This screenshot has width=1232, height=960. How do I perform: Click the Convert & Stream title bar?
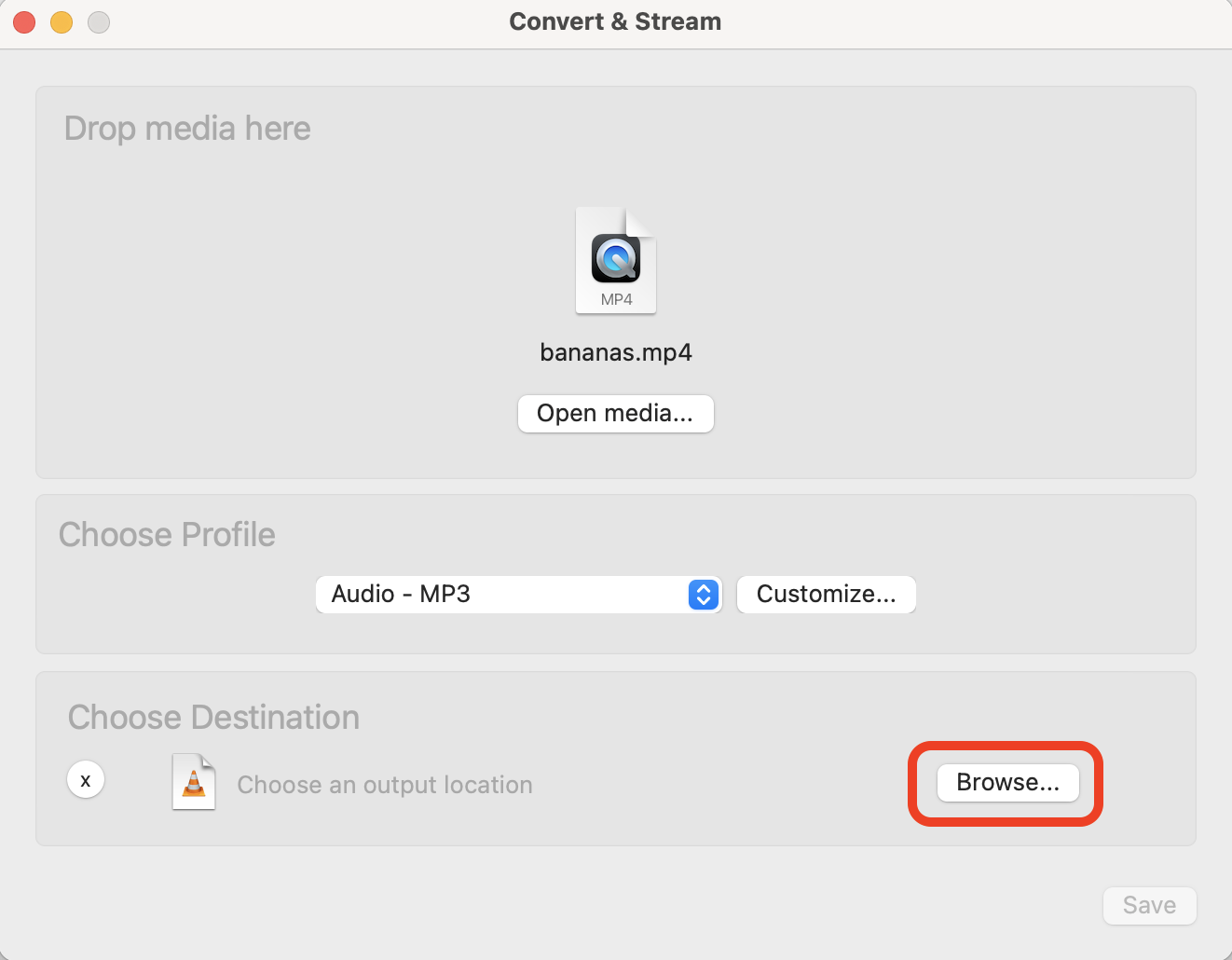point(615,21)
